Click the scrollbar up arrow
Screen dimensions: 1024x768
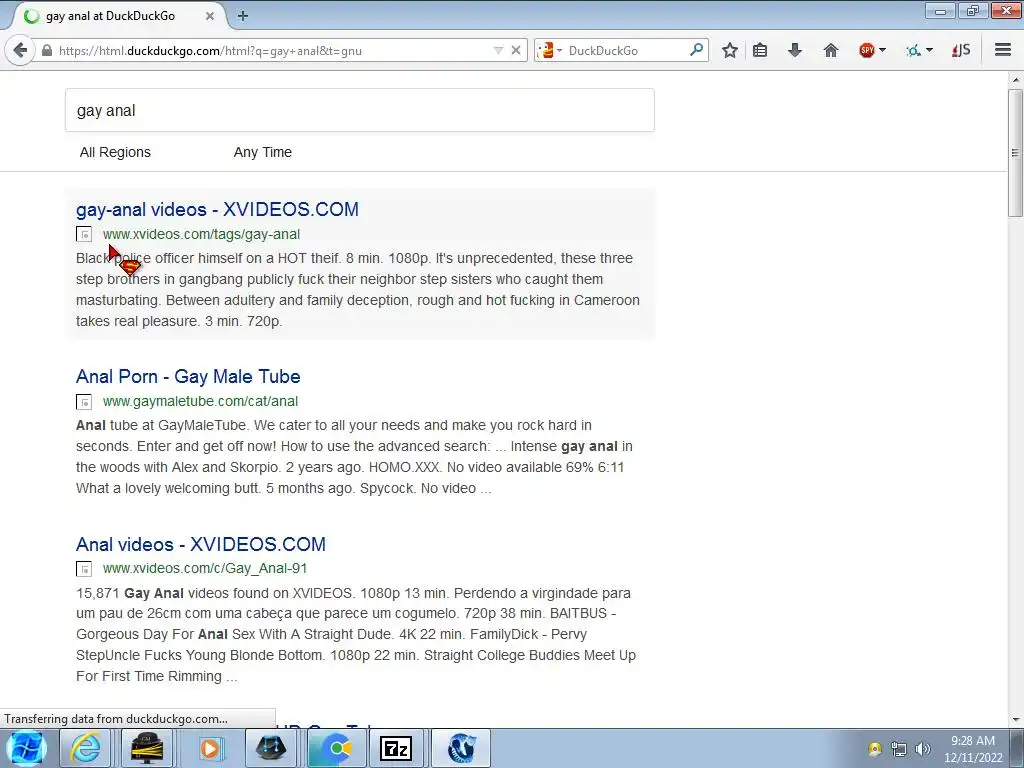point(1015,80)
